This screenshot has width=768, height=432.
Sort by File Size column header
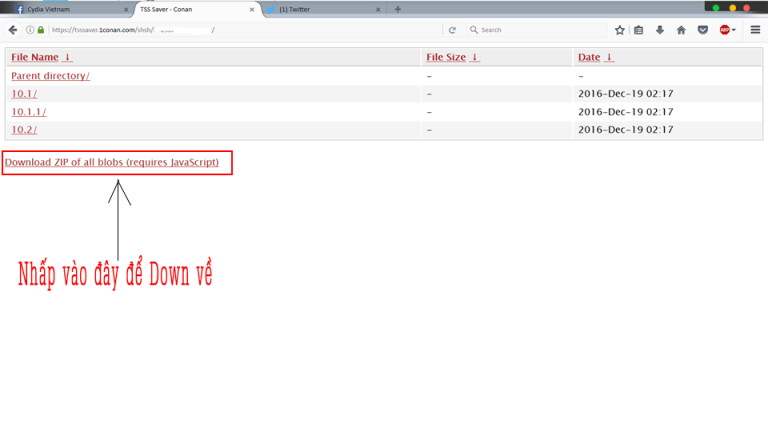(x=453, y=57)
